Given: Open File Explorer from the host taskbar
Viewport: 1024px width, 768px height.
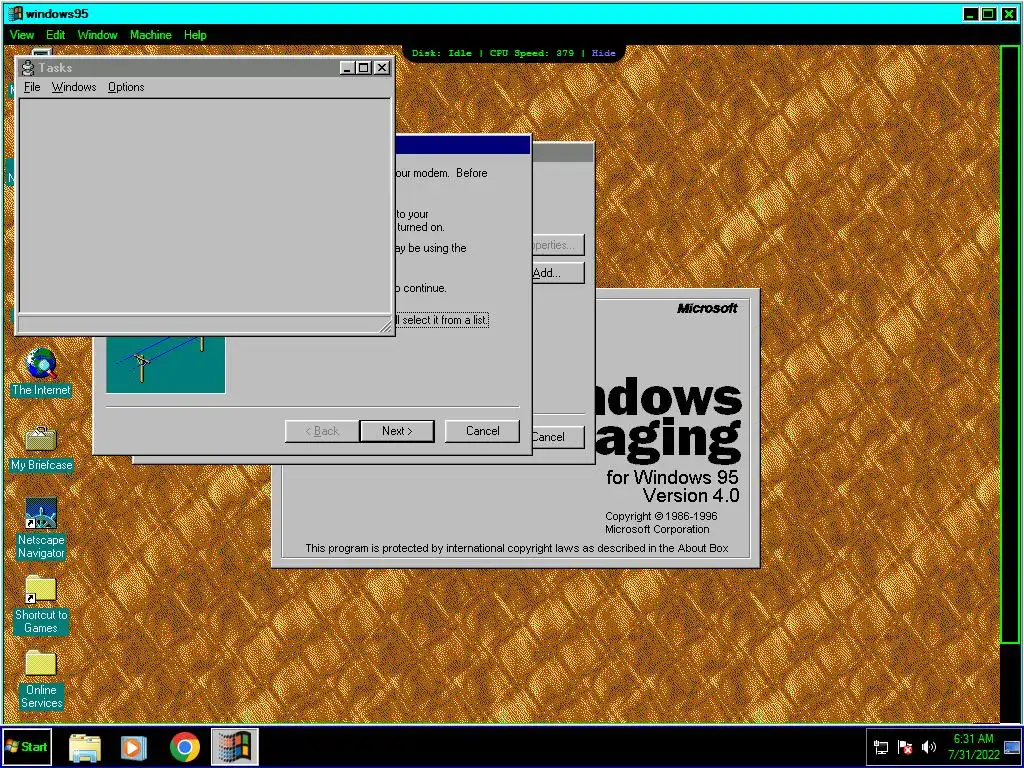Looking at the screenshot, I should tap(85, 747).
